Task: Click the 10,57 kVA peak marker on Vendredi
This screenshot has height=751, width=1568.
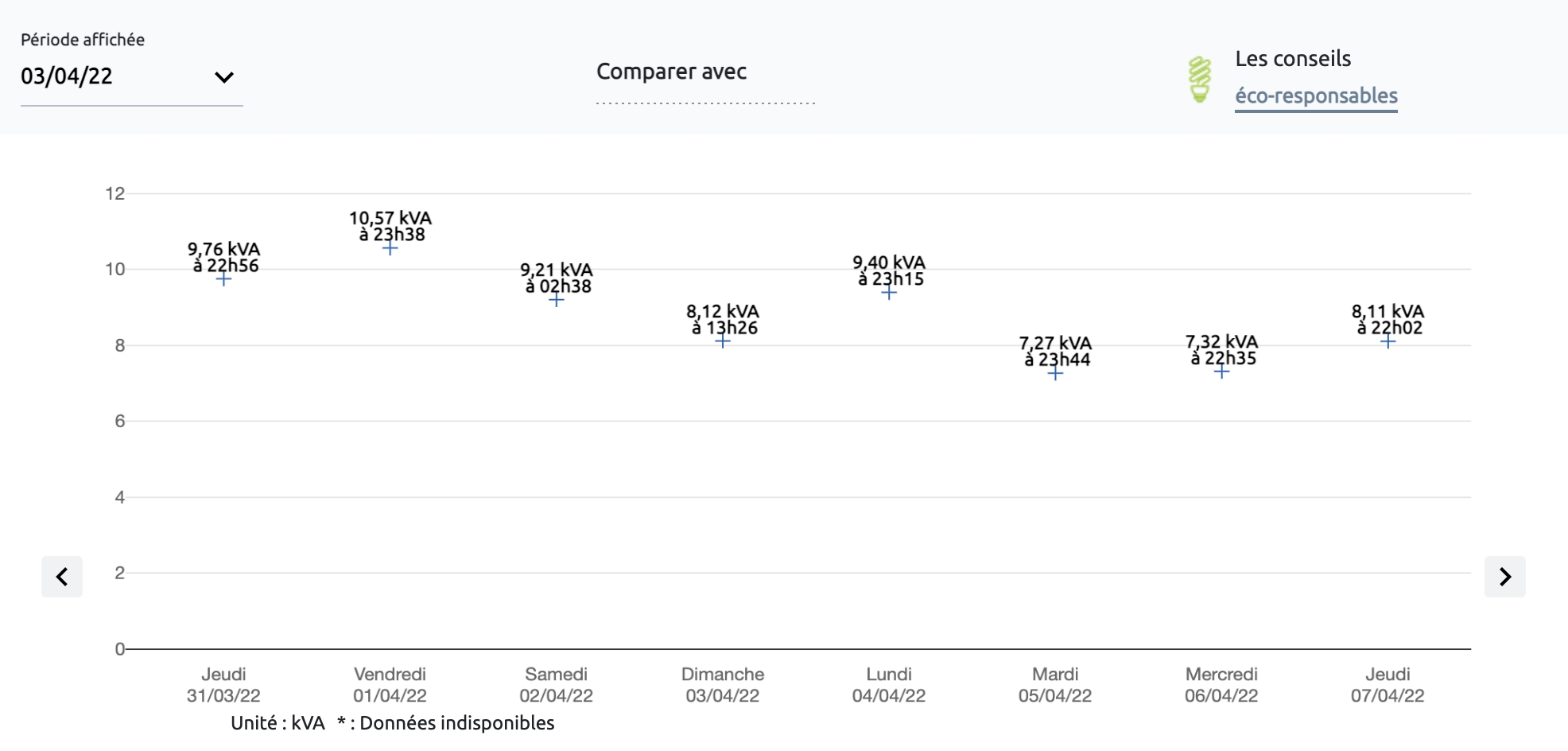Action: coord(390,249)
